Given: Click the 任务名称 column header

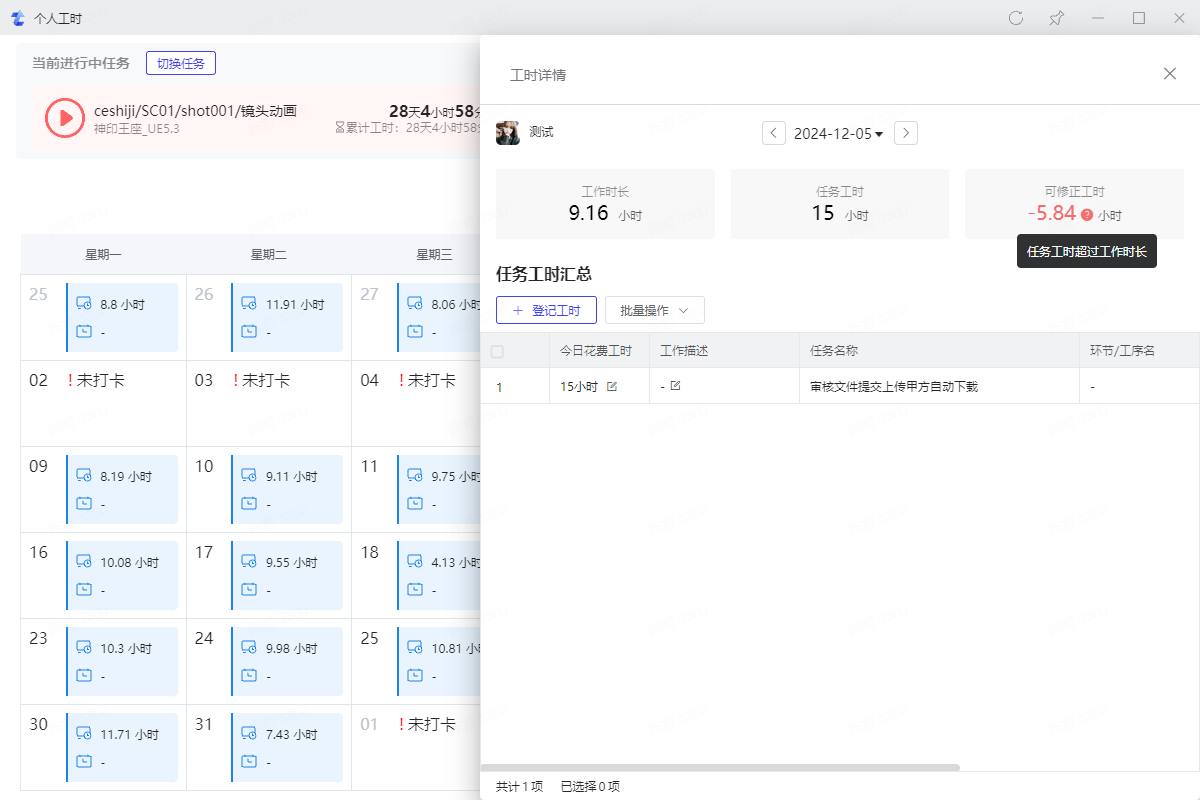Looking at the screenshot, I should click(834, 351).
